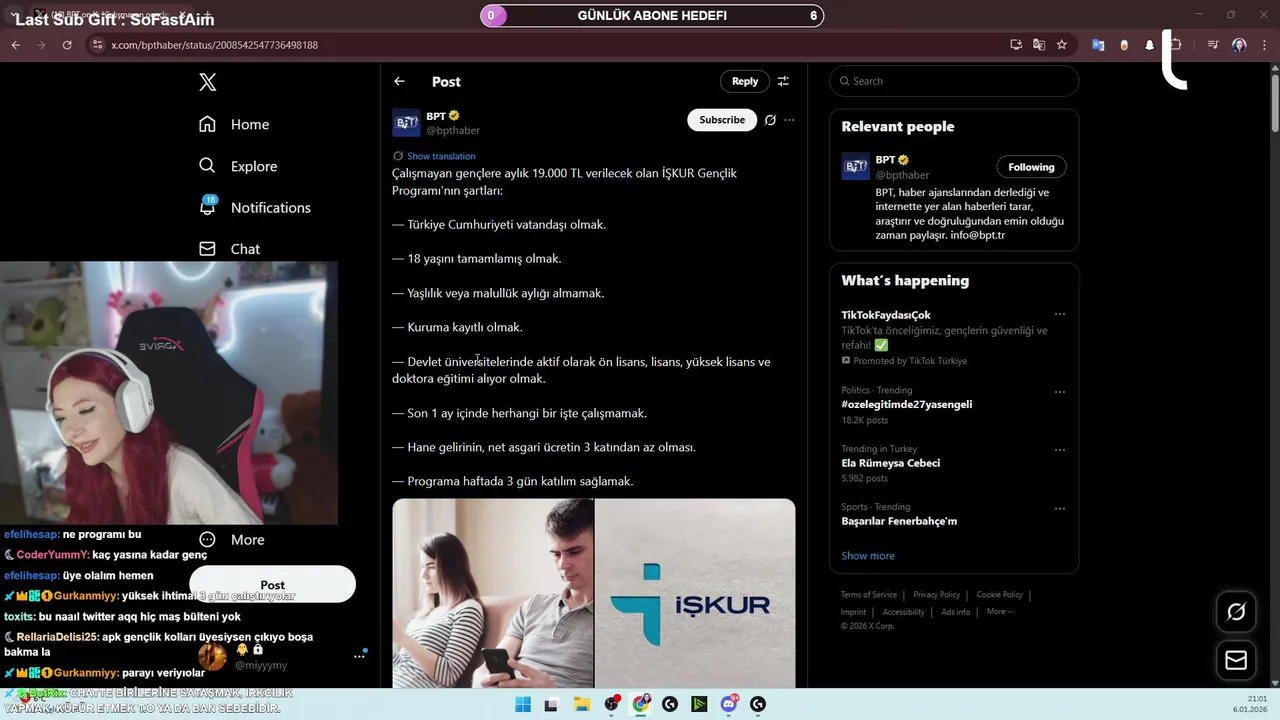This screenshot has height=720, width=1280.
Task: Click the house Home icon
Action: [207, 123]
